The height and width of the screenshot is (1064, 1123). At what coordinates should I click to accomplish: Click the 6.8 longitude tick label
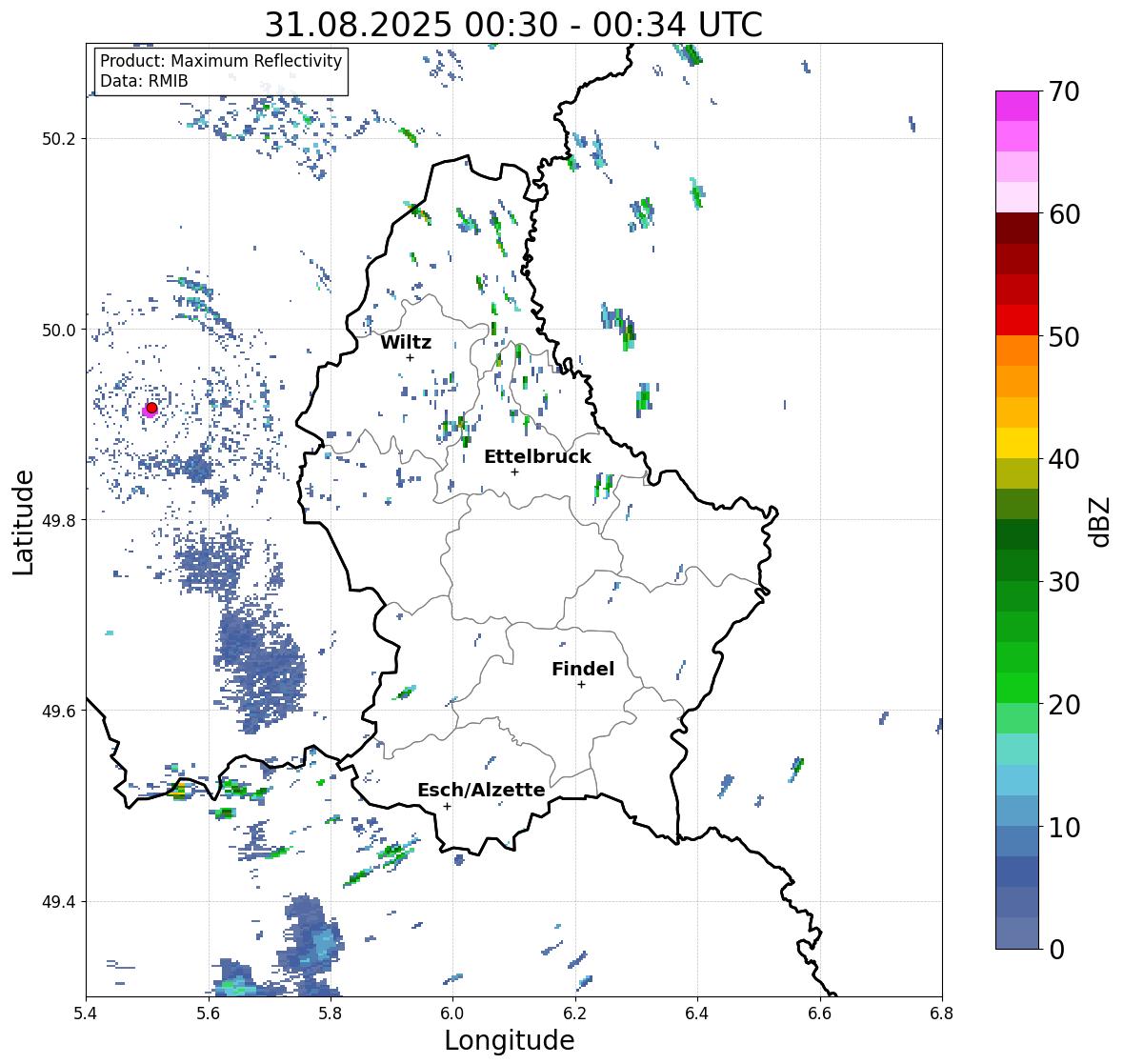tap(942, 1014)
